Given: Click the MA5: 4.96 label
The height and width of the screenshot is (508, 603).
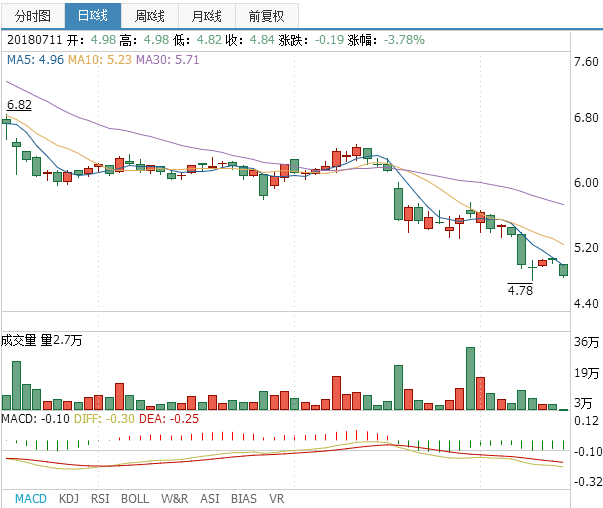Looking at the screenshot, I should [35, 60].
